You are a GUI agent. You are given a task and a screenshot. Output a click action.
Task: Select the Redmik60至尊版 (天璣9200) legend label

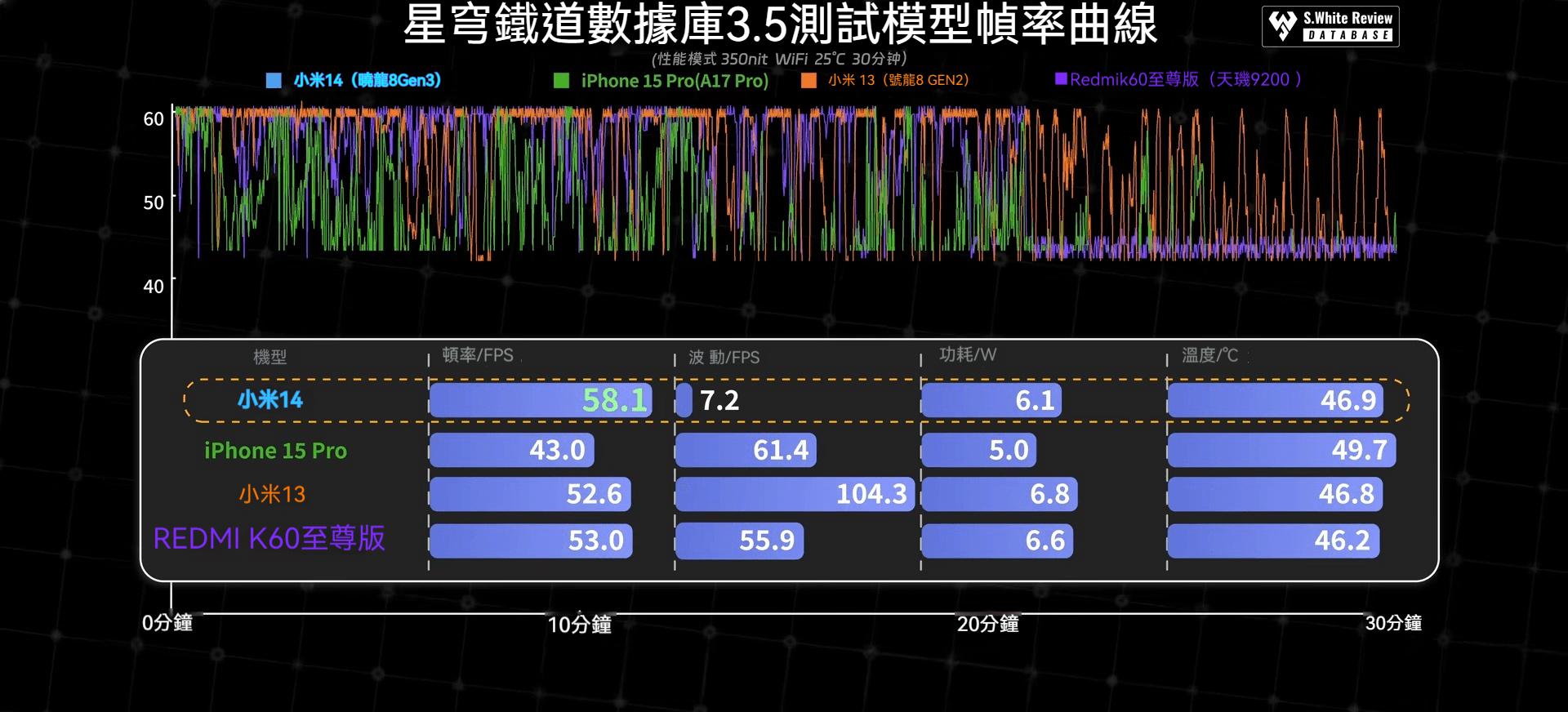point(1186,79)
